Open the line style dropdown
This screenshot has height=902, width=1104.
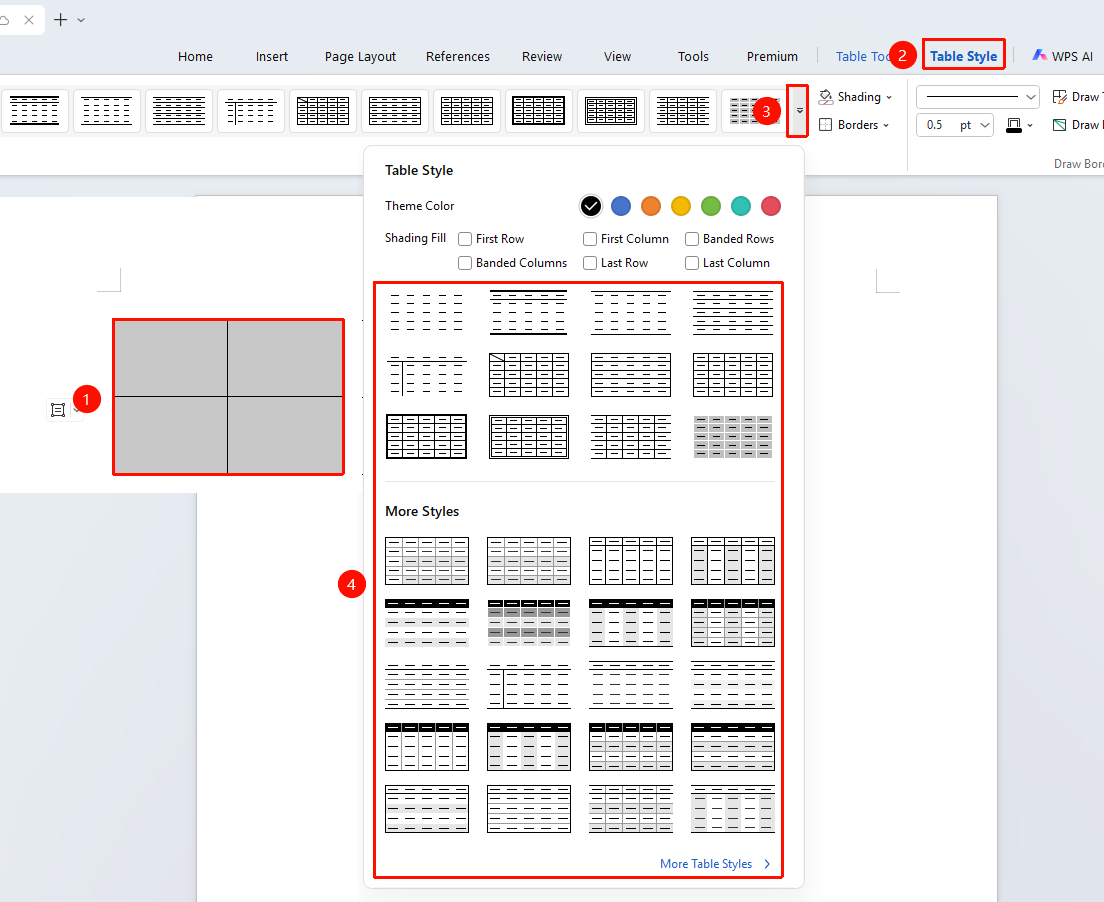coord(1031,97)
